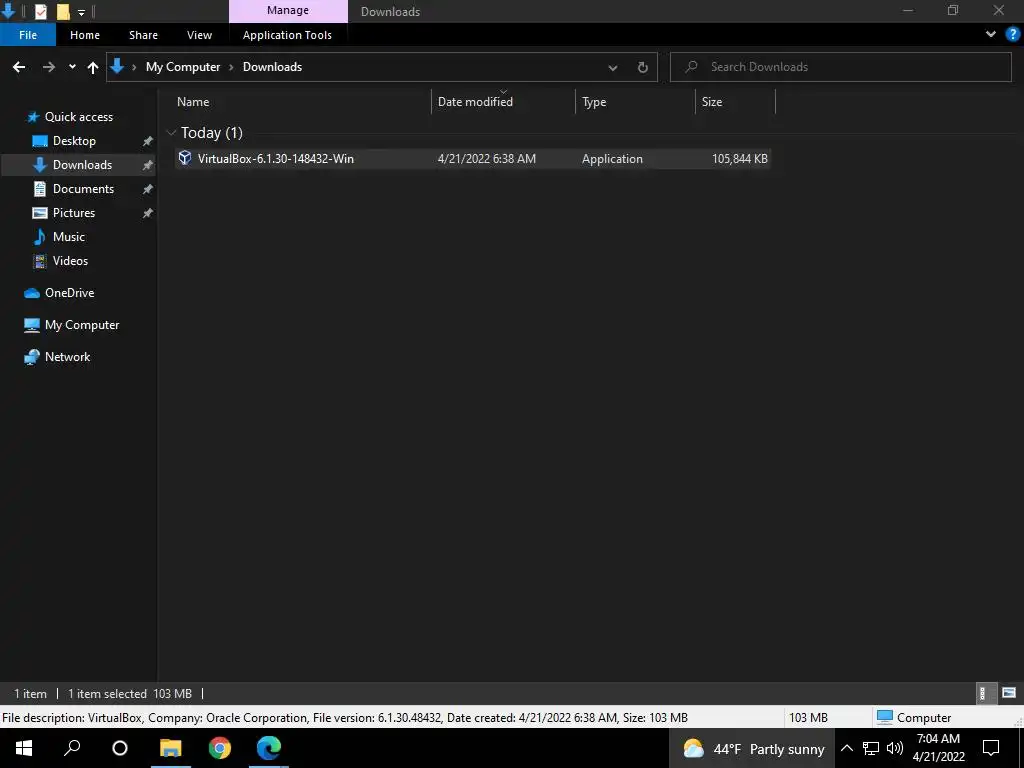The height and width of the screenshot is (768, 1024).
Task: Expand the chevron after My Computer breadcrumb
Action: tap(231, 67)
